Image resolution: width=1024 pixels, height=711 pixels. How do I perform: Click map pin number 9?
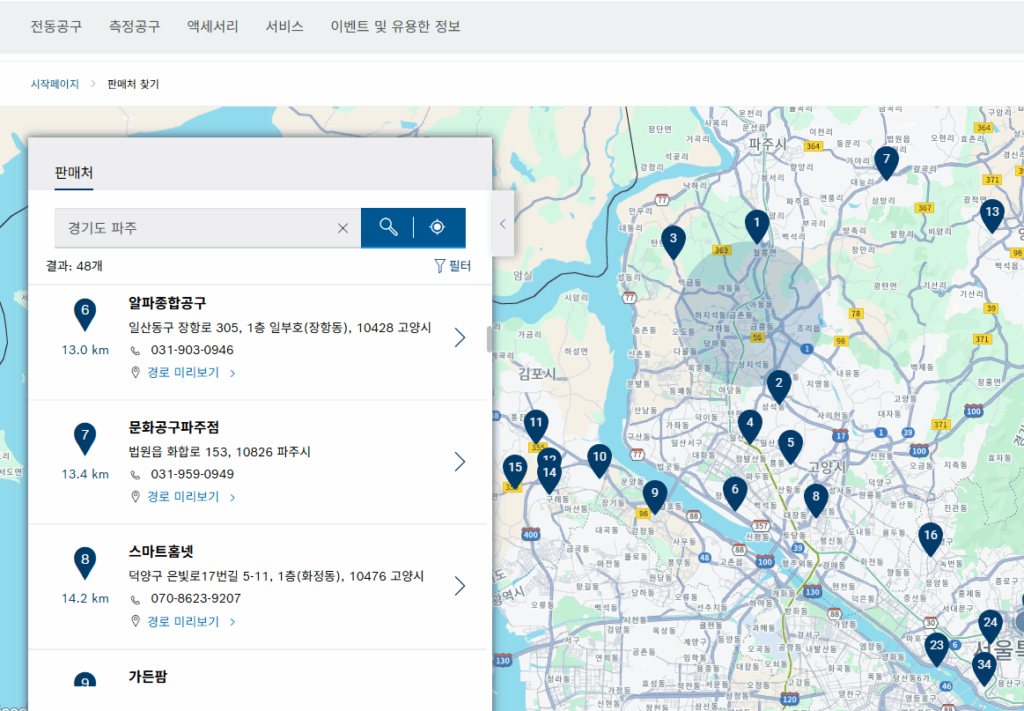click(654, 496)
